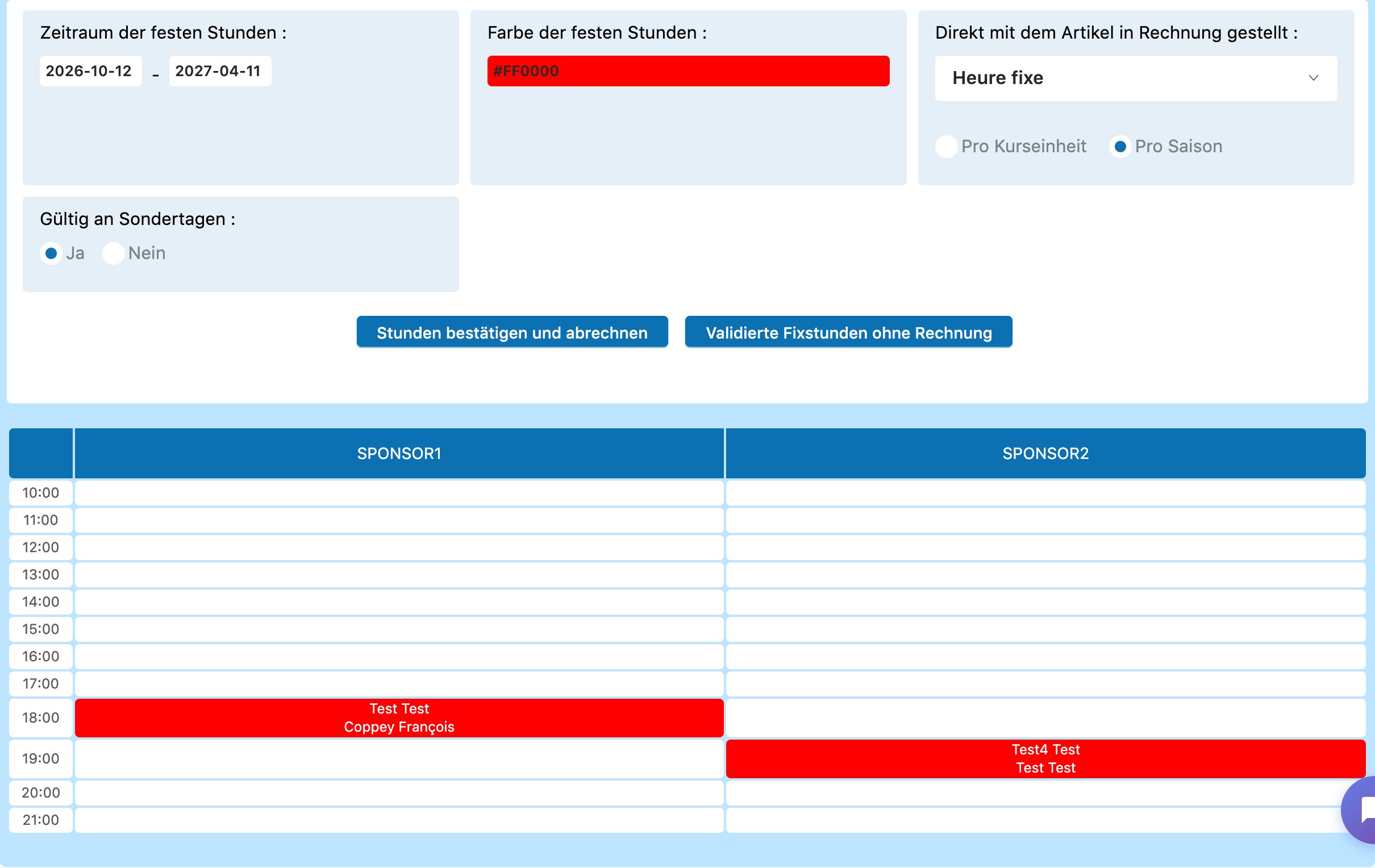Select the Pro Saison radio button

click(1120, 147)
